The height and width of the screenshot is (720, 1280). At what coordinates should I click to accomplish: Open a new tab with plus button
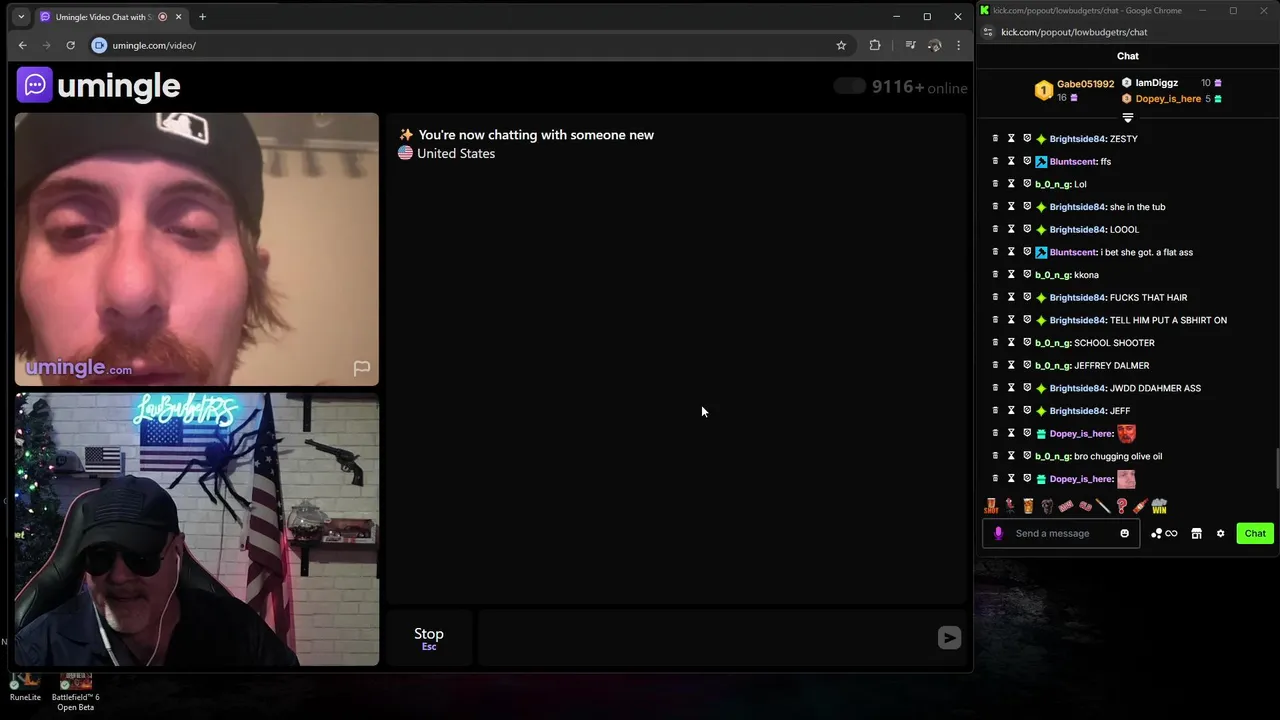pos(202,17)
